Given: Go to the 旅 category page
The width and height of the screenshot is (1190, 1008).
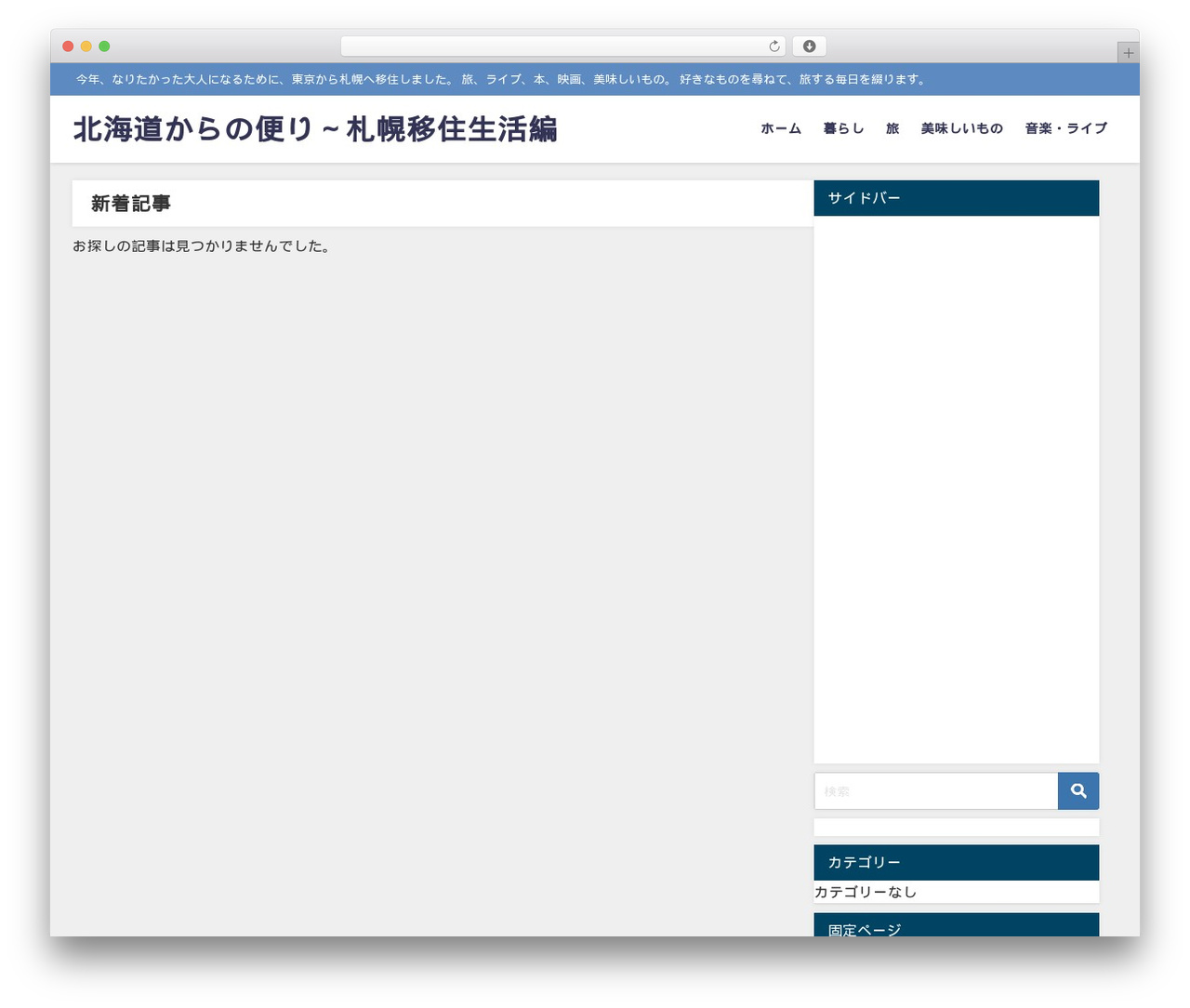Looking at the screenshot, I should (x=892, y=128).
